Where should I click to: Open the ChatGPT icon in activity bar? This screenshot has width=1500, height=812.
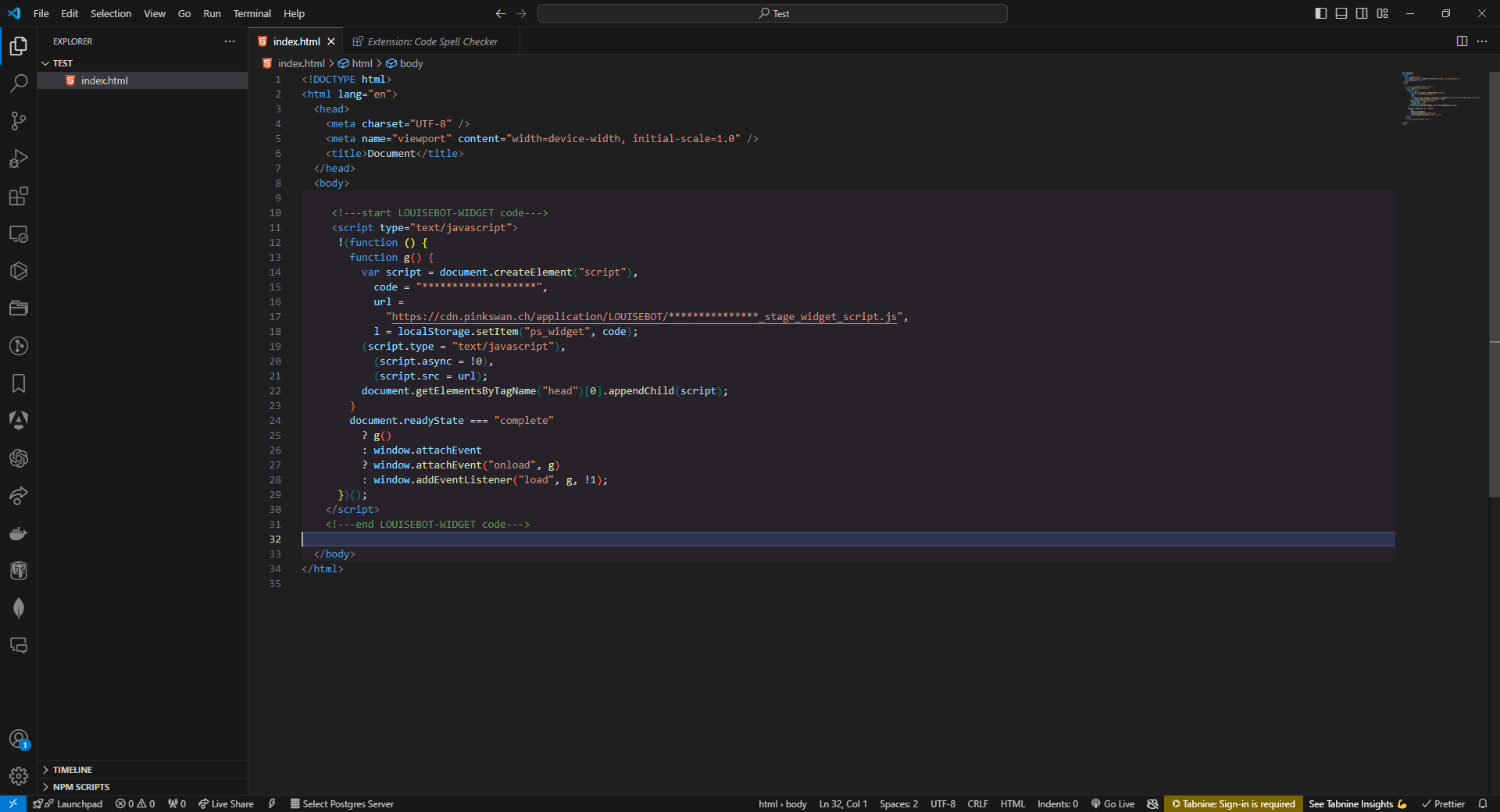(19, 458)
